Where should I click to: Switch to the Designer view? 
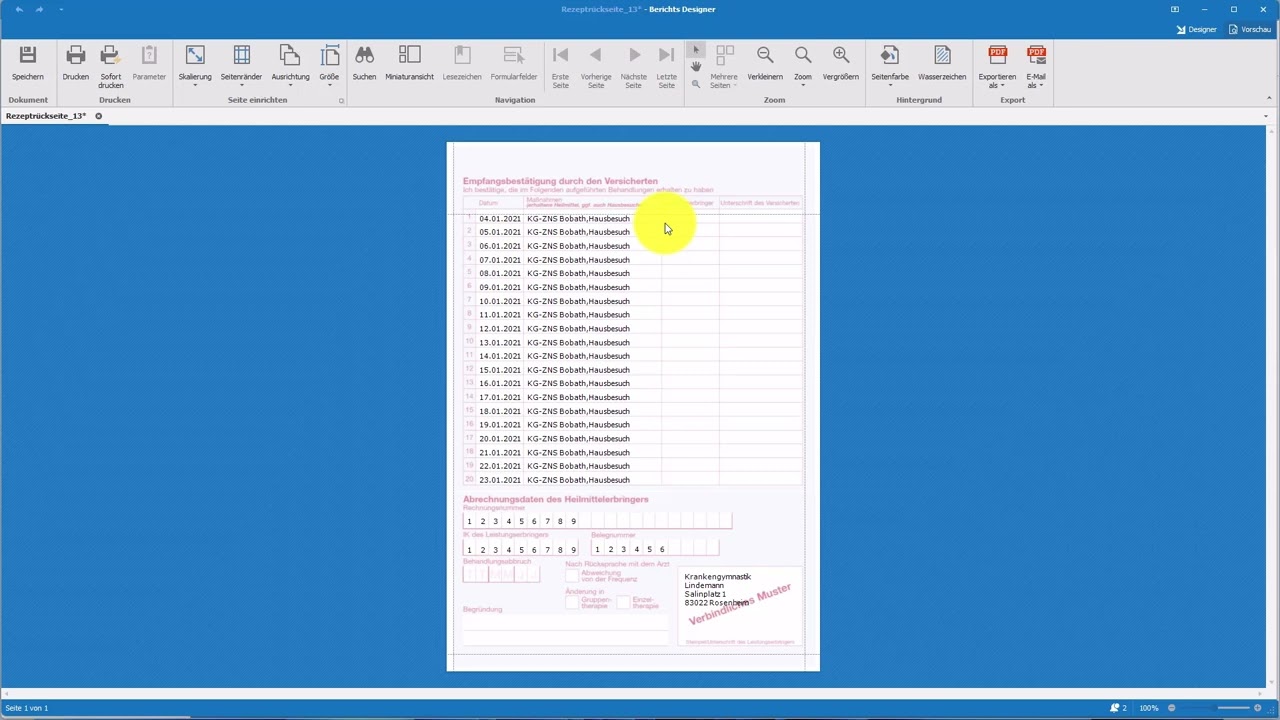pyautogui.click(x=1196, y=30)
